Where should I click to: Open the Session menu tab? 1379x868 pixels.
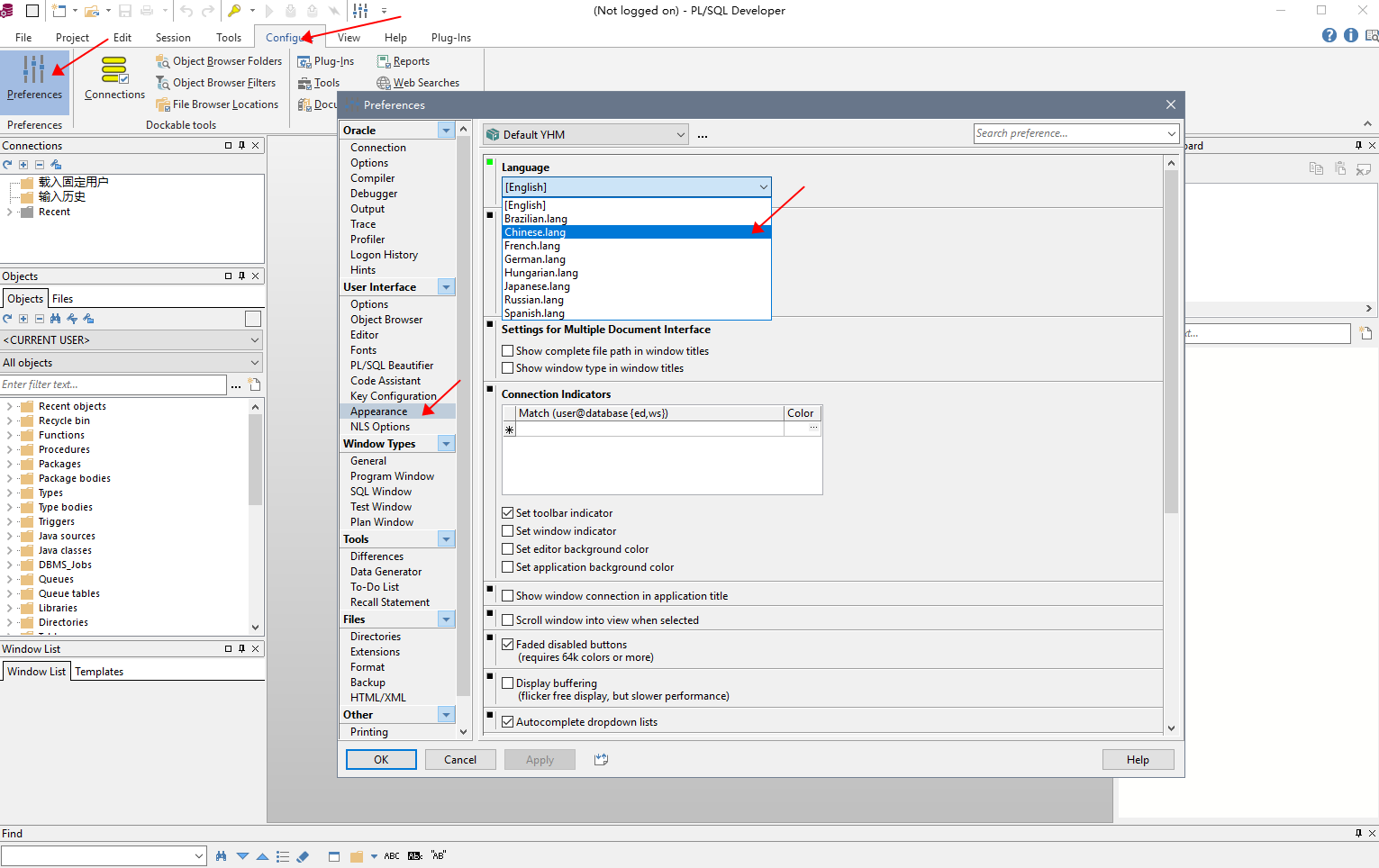coord(173,38)
